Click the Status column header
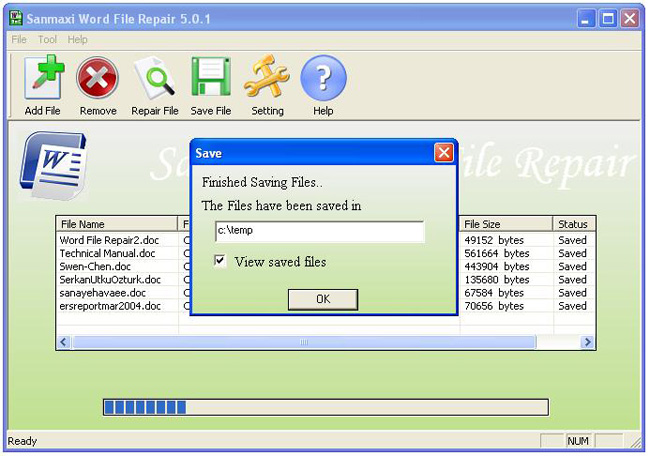This screenshot has width=650, height=456. click(x=574, y=224)
